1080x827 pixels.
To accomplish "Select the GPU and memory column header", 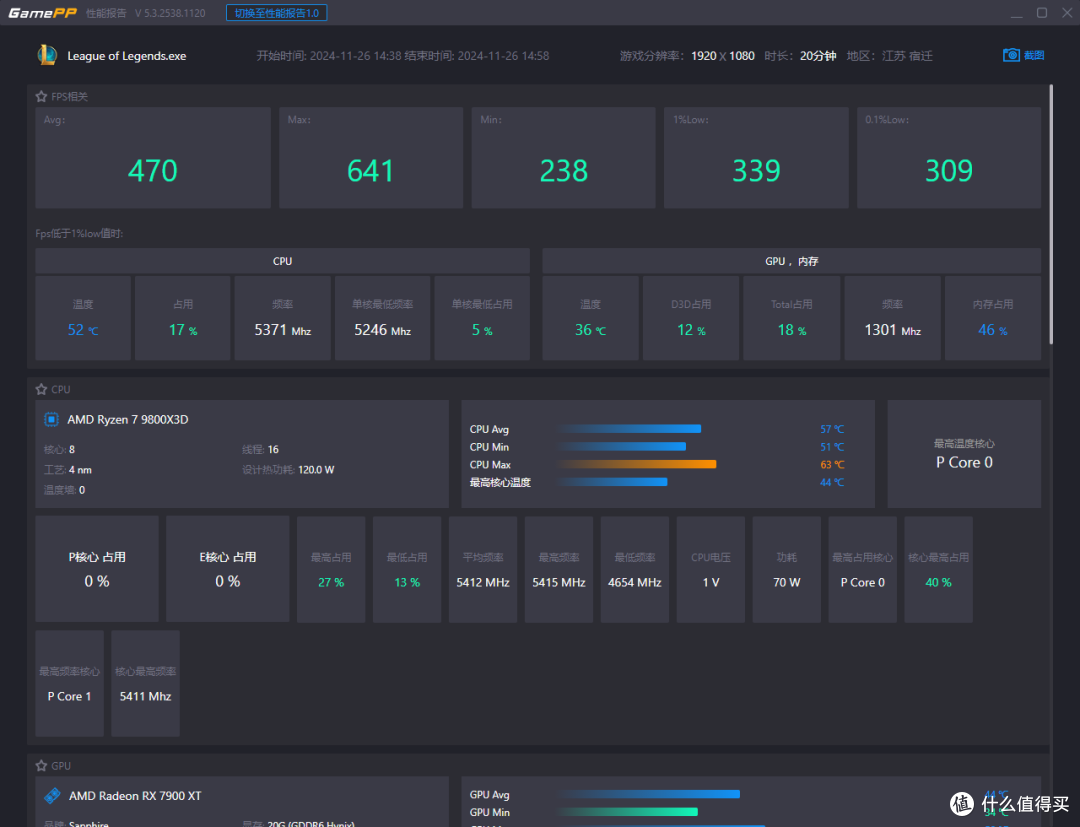I will 791,261.
